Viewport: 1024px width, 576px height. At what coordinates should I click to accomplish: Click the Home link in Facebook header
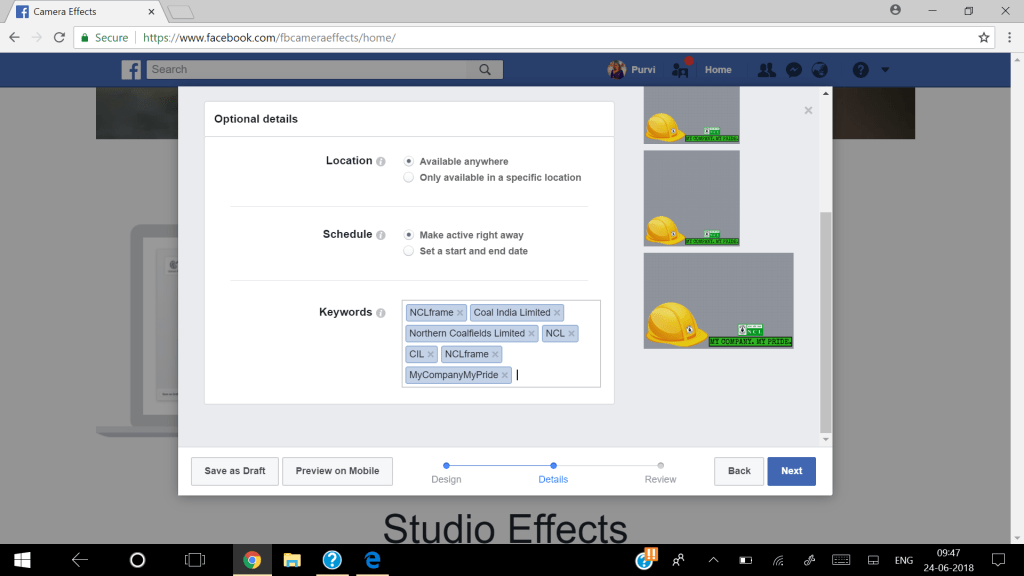[718, 70]
